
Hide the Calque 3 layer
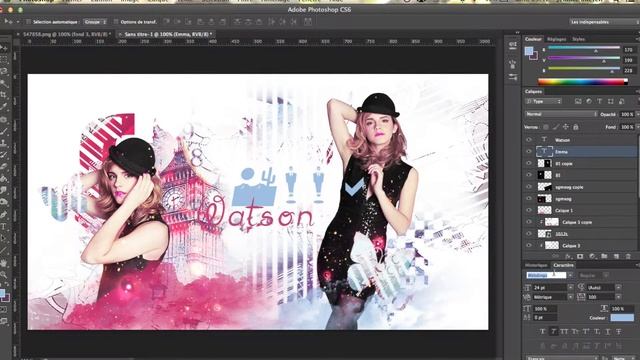(529, 246)
